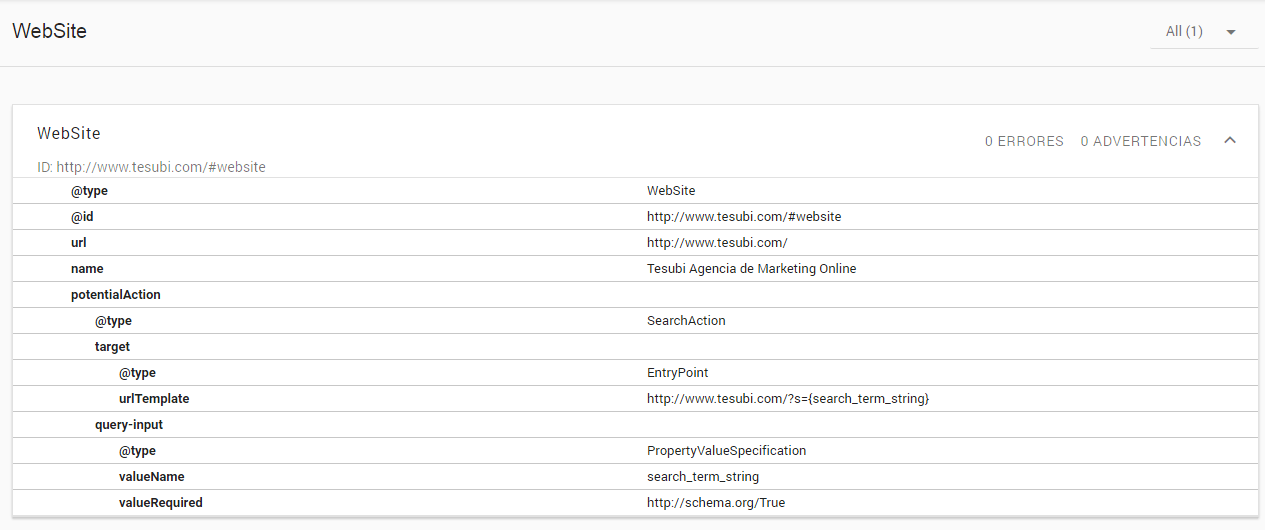Select the PropertyValueSpecification value
1265x530 pixels.
tap(727, 450)
